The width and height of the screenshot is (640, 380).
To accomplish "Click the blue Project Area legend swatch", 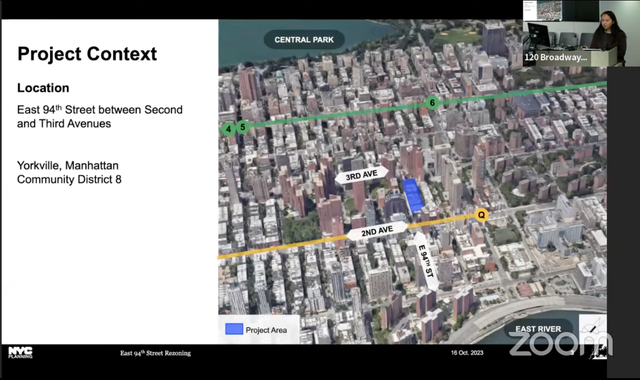I will click(234, 329).
